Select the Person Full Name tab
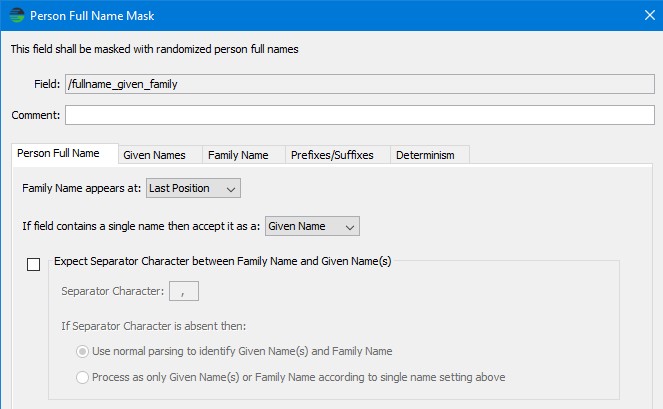 65,153
